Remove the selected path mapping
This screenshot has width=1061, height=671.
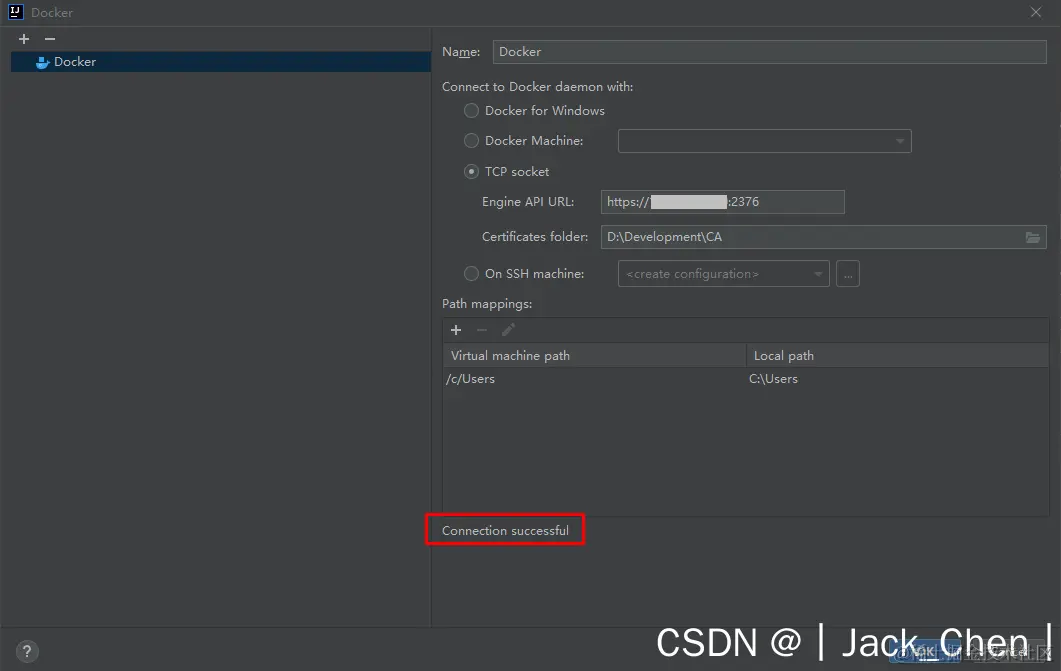(482, 330)
